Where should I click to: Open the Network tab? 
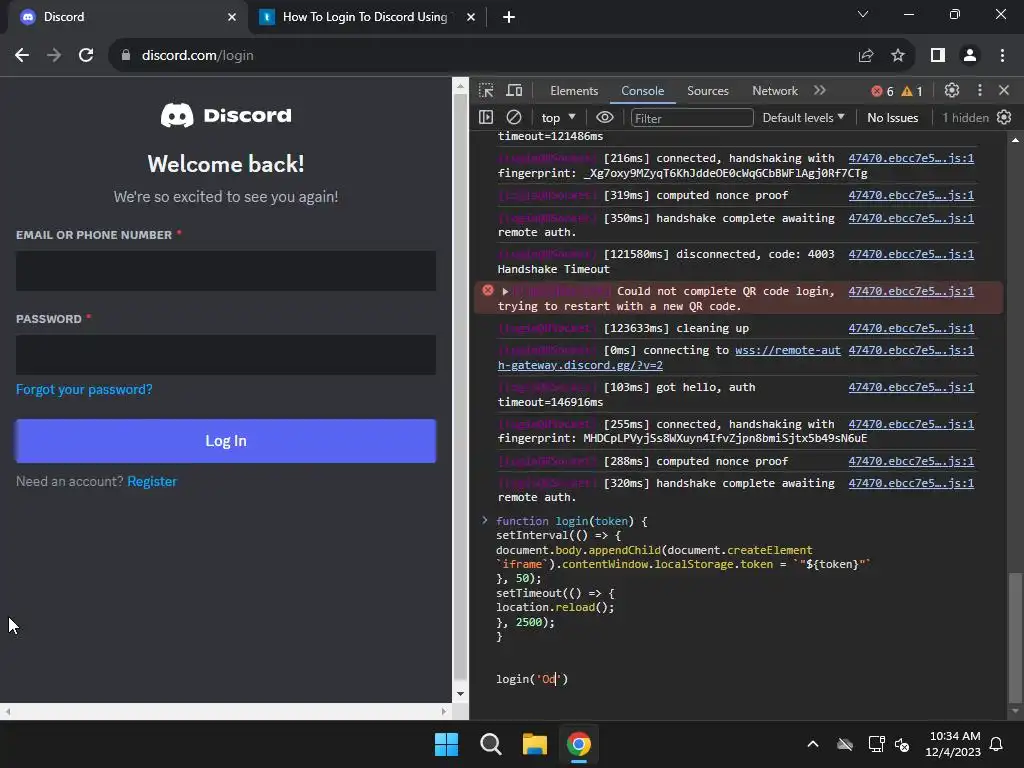point(775,91)
